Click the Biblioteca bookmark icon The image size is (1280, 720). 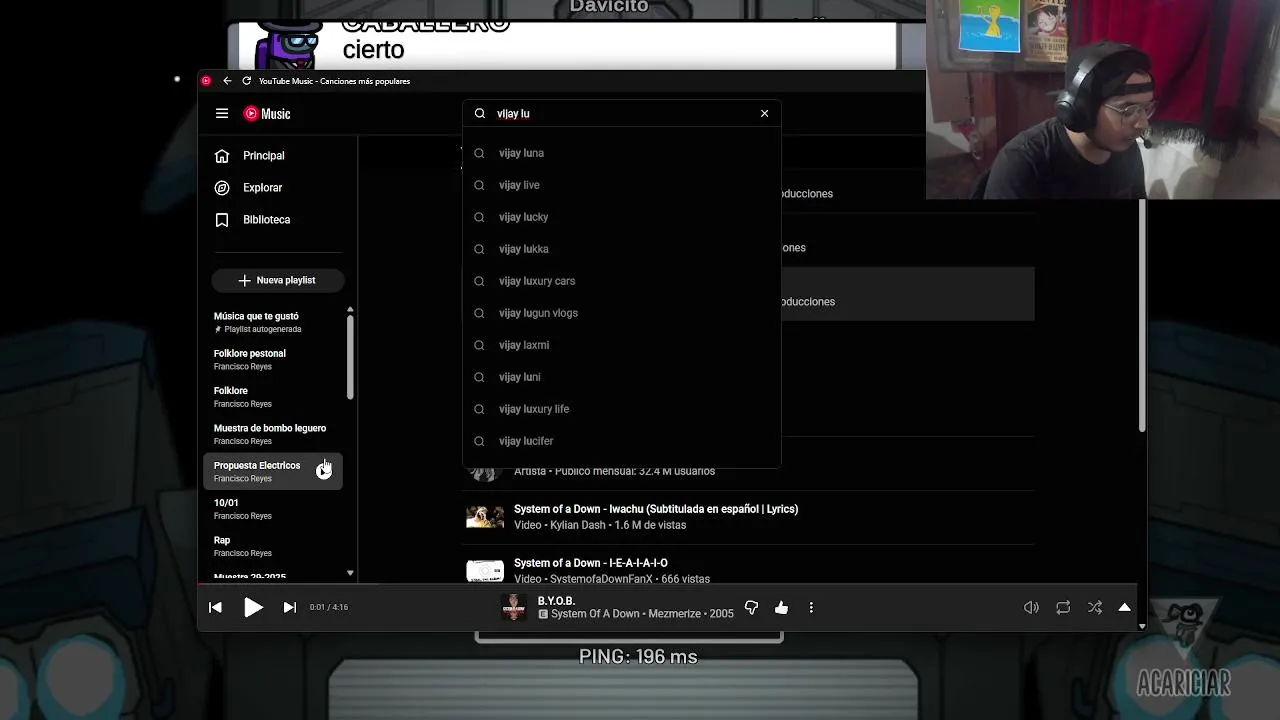click(222, 220)
